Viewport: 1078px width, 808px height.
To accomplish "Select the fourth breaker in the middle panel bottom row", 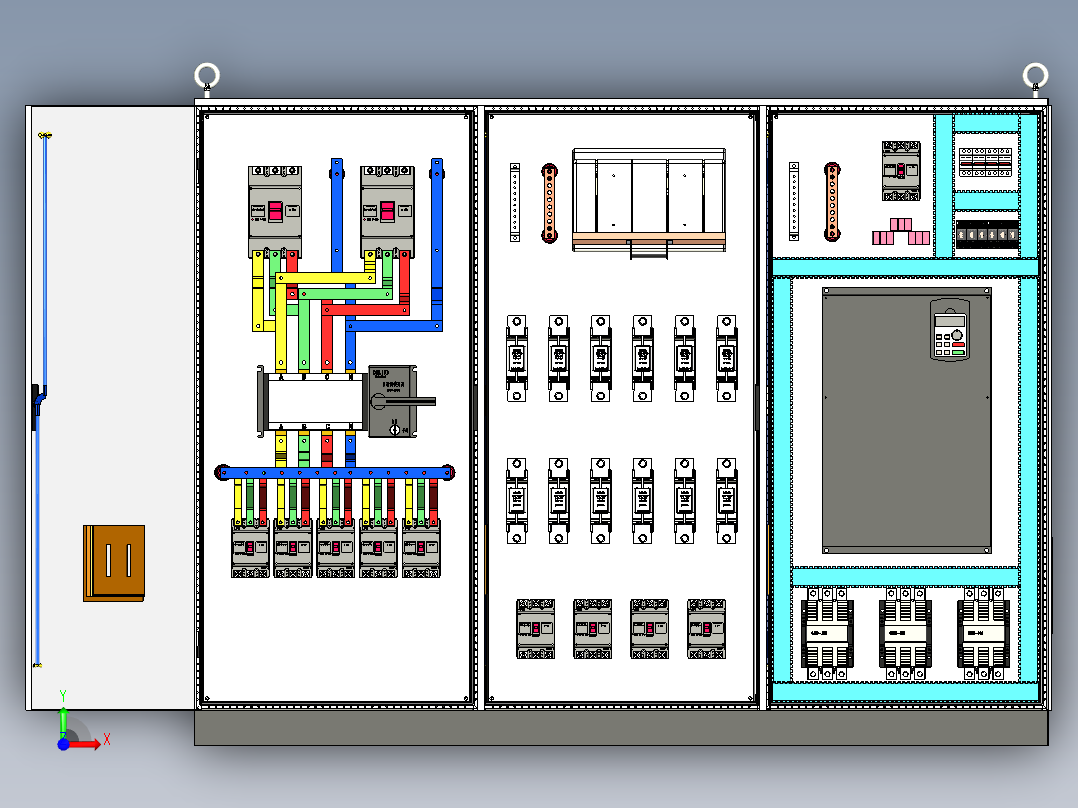I will click(x=707, y=629).
